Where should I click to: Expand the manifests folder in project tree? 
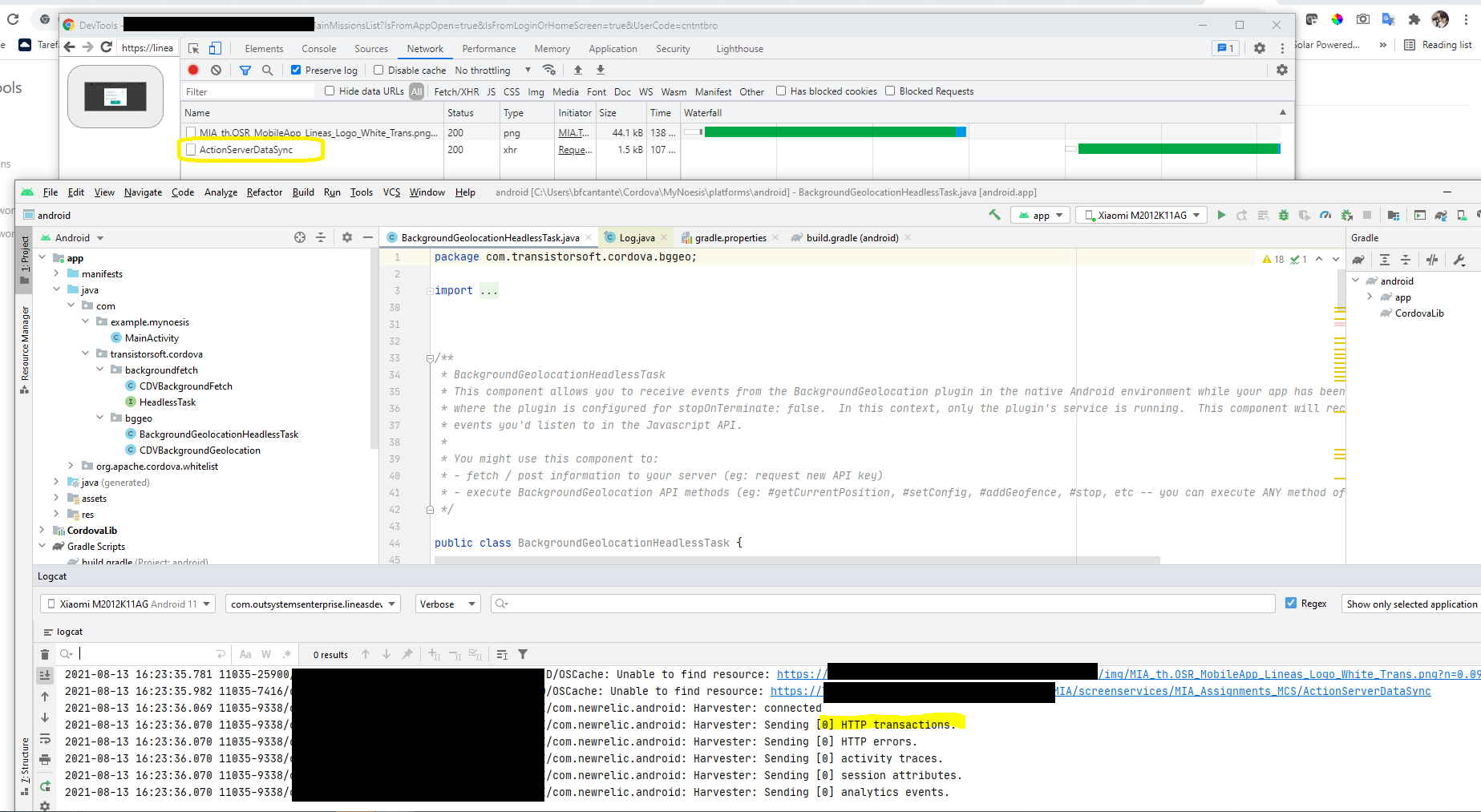[x=57, y=273]
